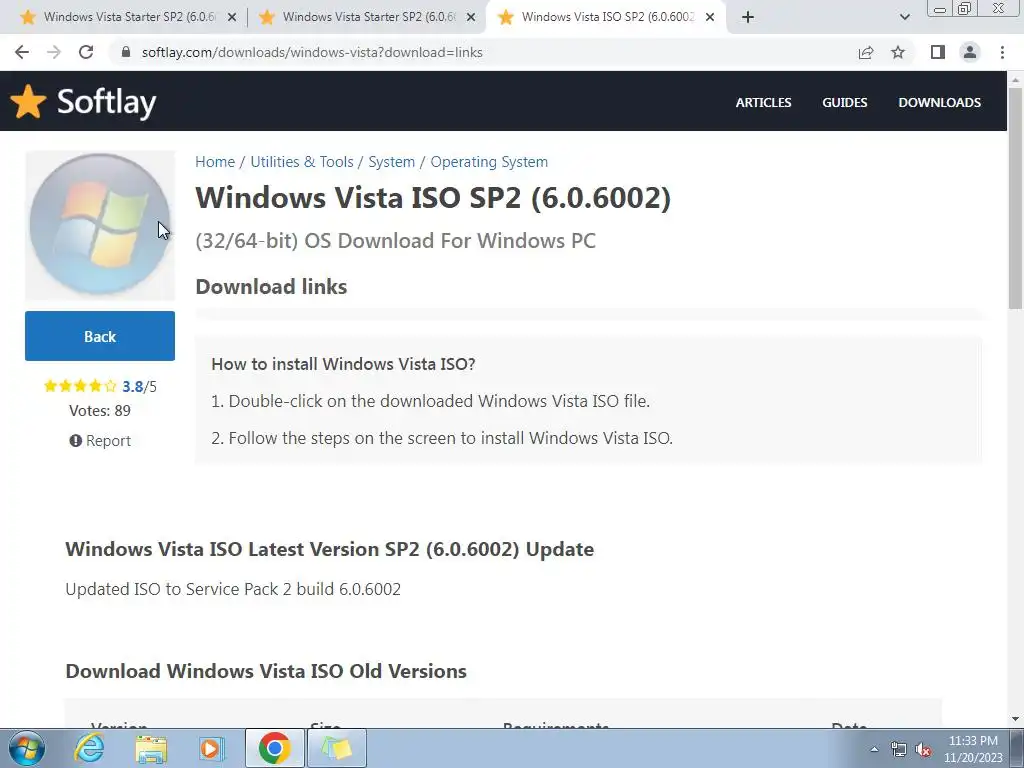The height and width of the screenshot is (768, 1024).
Task: Select the Windows Vista ISO SP2 tab
Action: click(x=606, y=17)
